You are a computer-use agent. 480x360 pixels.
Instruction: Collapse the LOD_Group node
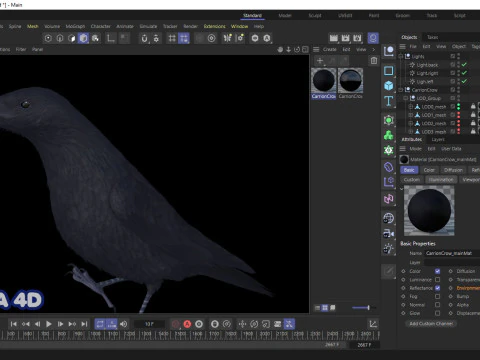click(x=406, y=98)
